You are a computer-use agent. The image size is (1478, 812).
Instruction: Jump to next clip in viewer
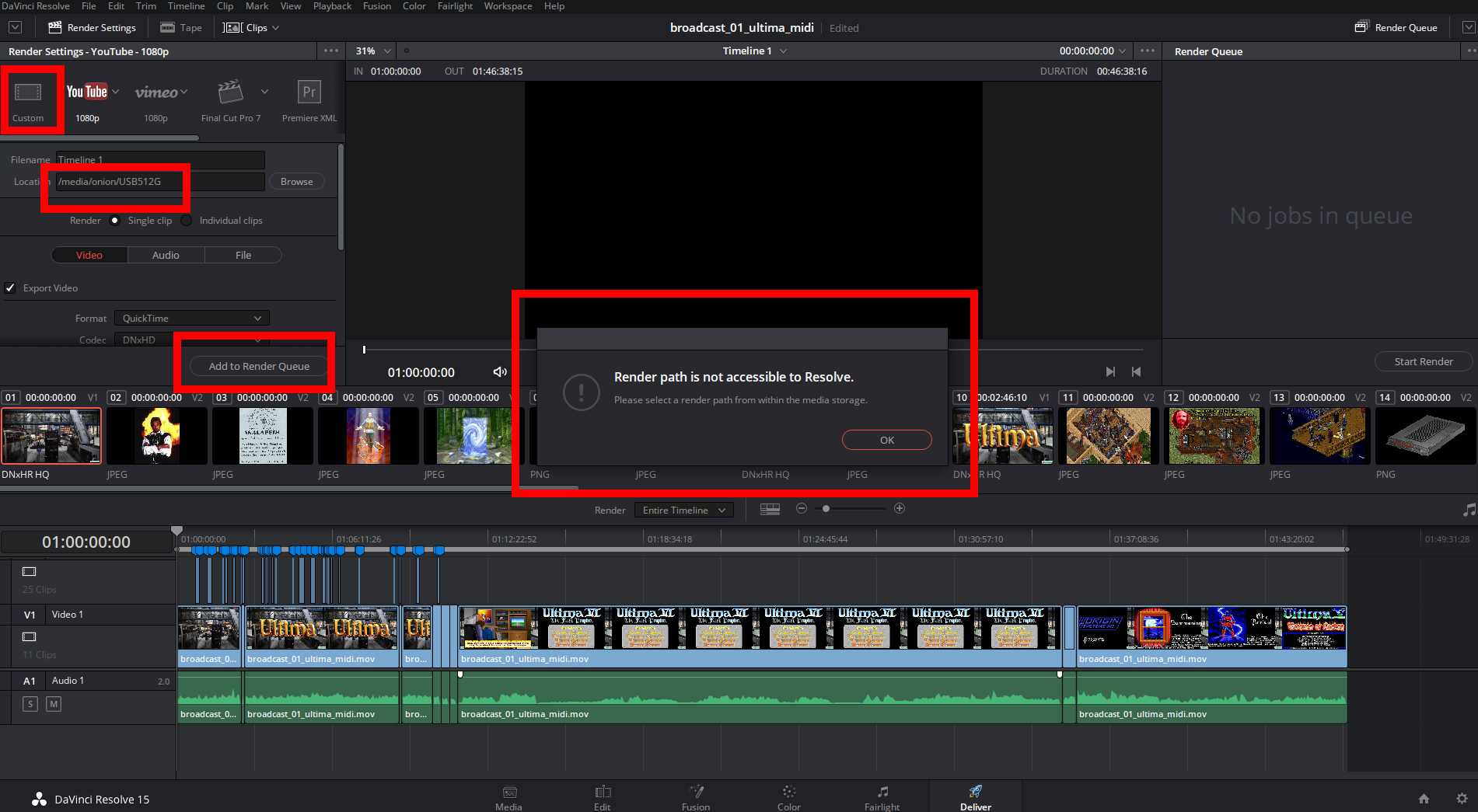pos(1110,372)
